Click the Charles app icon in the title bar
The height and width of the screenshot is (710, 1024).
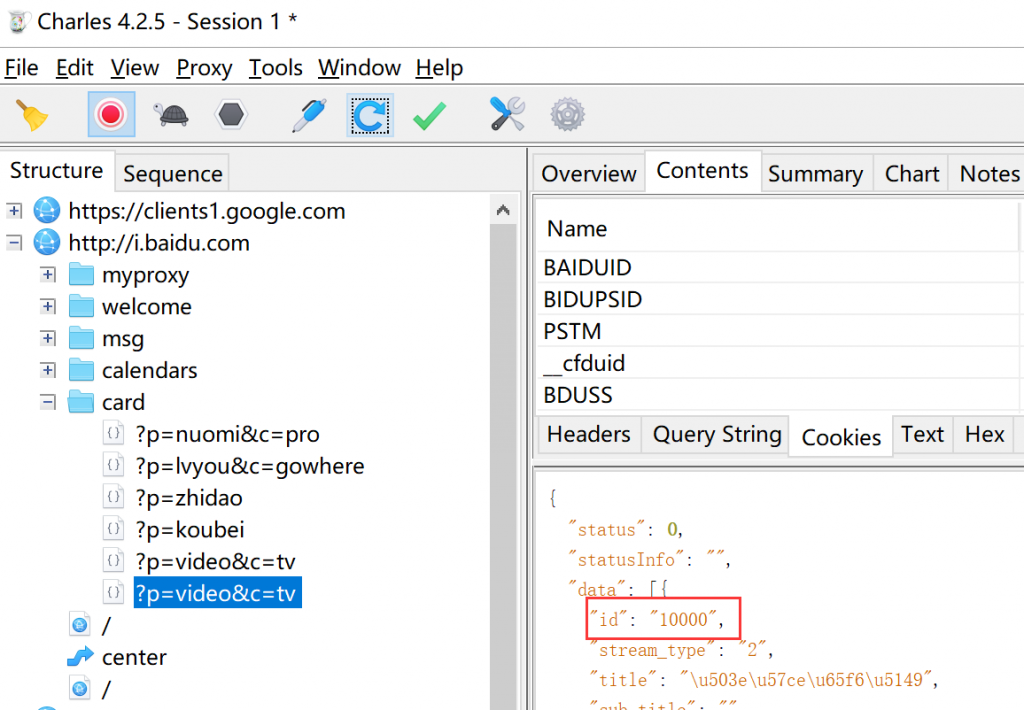pos(18,22)
